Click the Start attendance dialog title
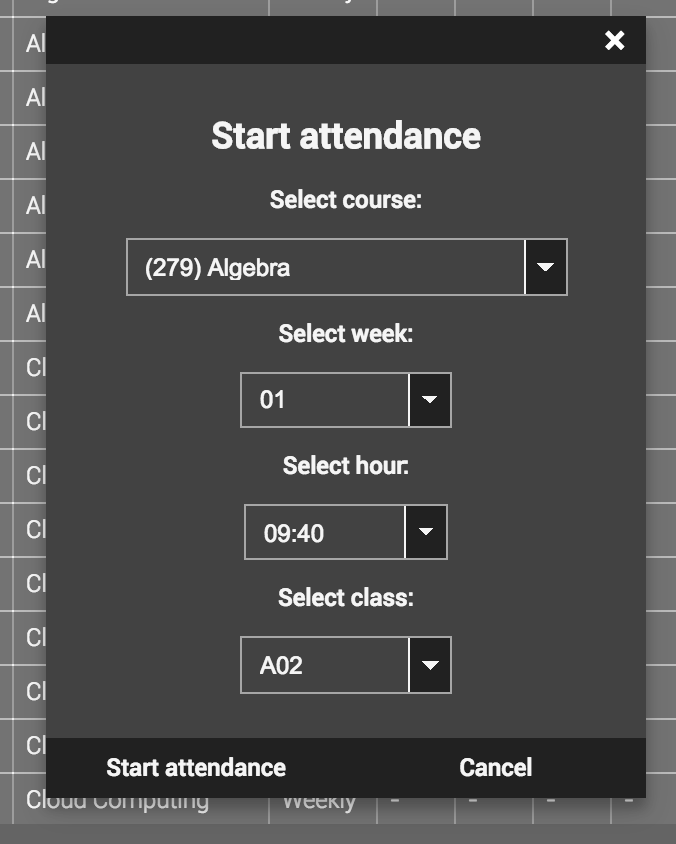This screenshot has width=676, height=844. click(345, 135)
